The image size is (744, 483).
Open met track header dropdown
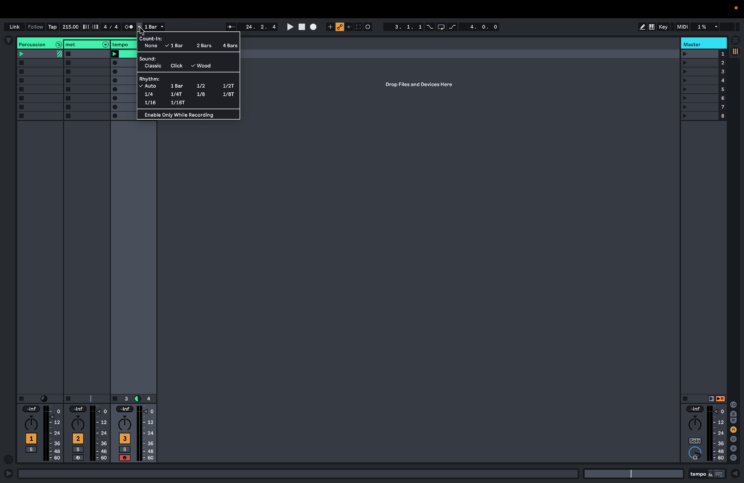tap(105, 45)
